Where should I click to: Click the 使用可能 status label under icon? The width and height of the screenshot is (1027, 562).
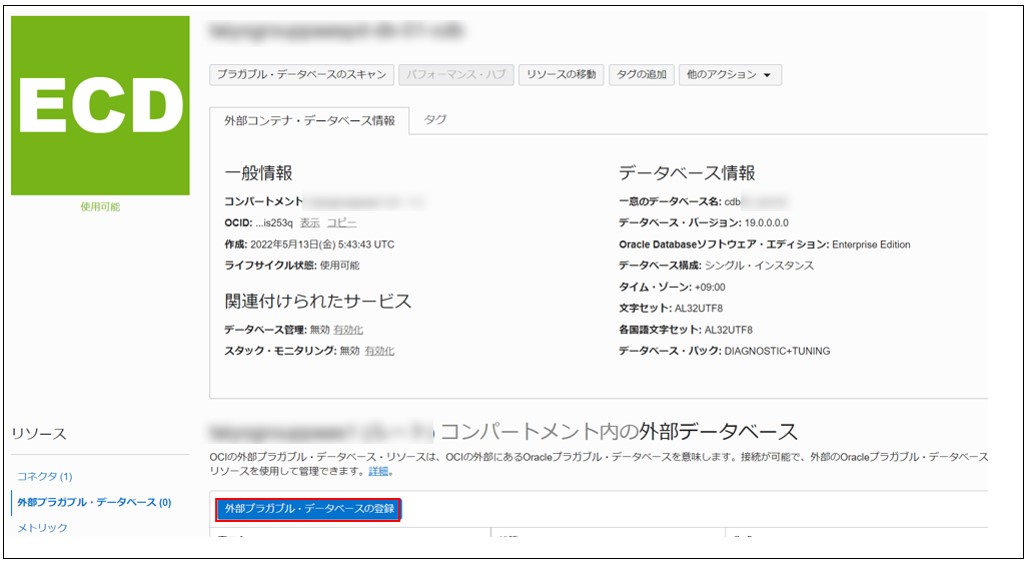[100, 207]
